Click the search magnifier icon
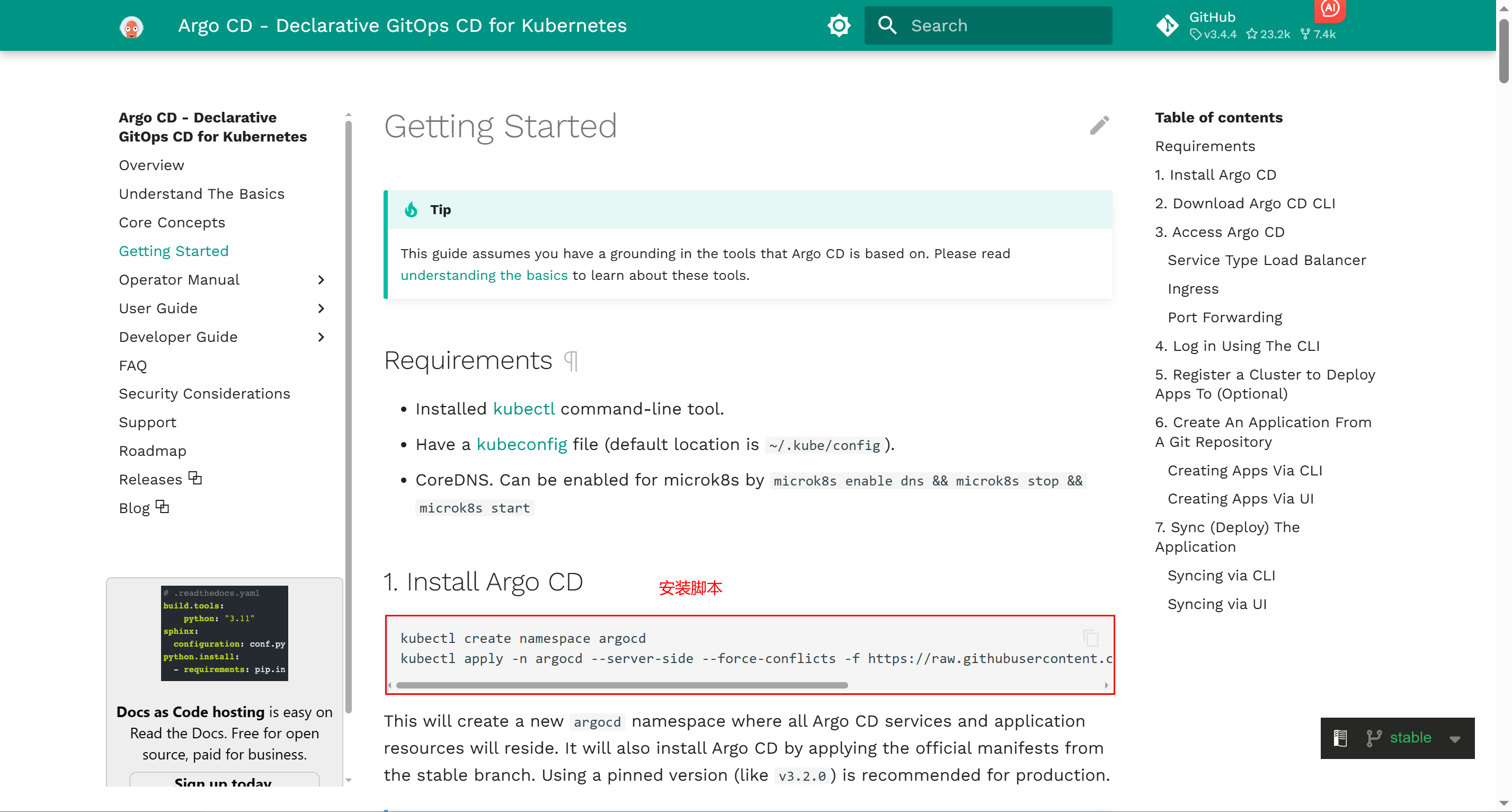This screenshot has width=1512, height=812. (x=887, y=26)
